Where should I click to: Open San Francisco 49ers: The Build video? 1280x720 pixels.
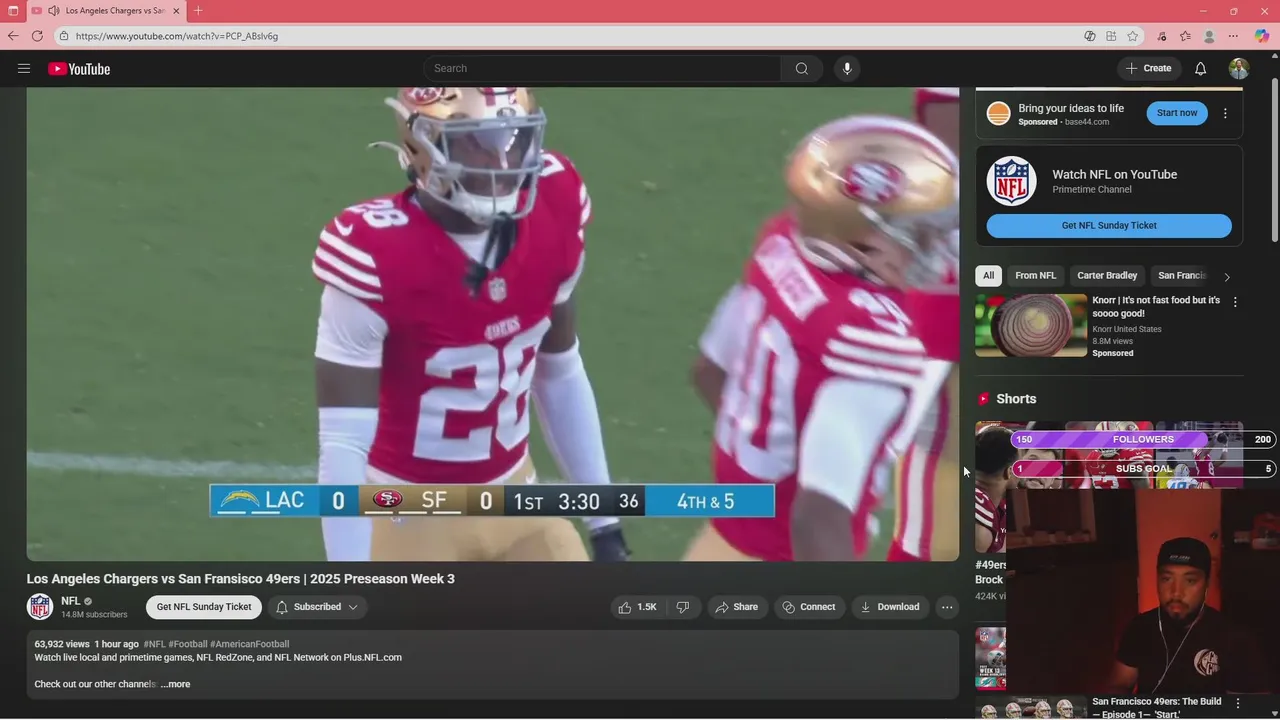click(x=1156, y=708)
